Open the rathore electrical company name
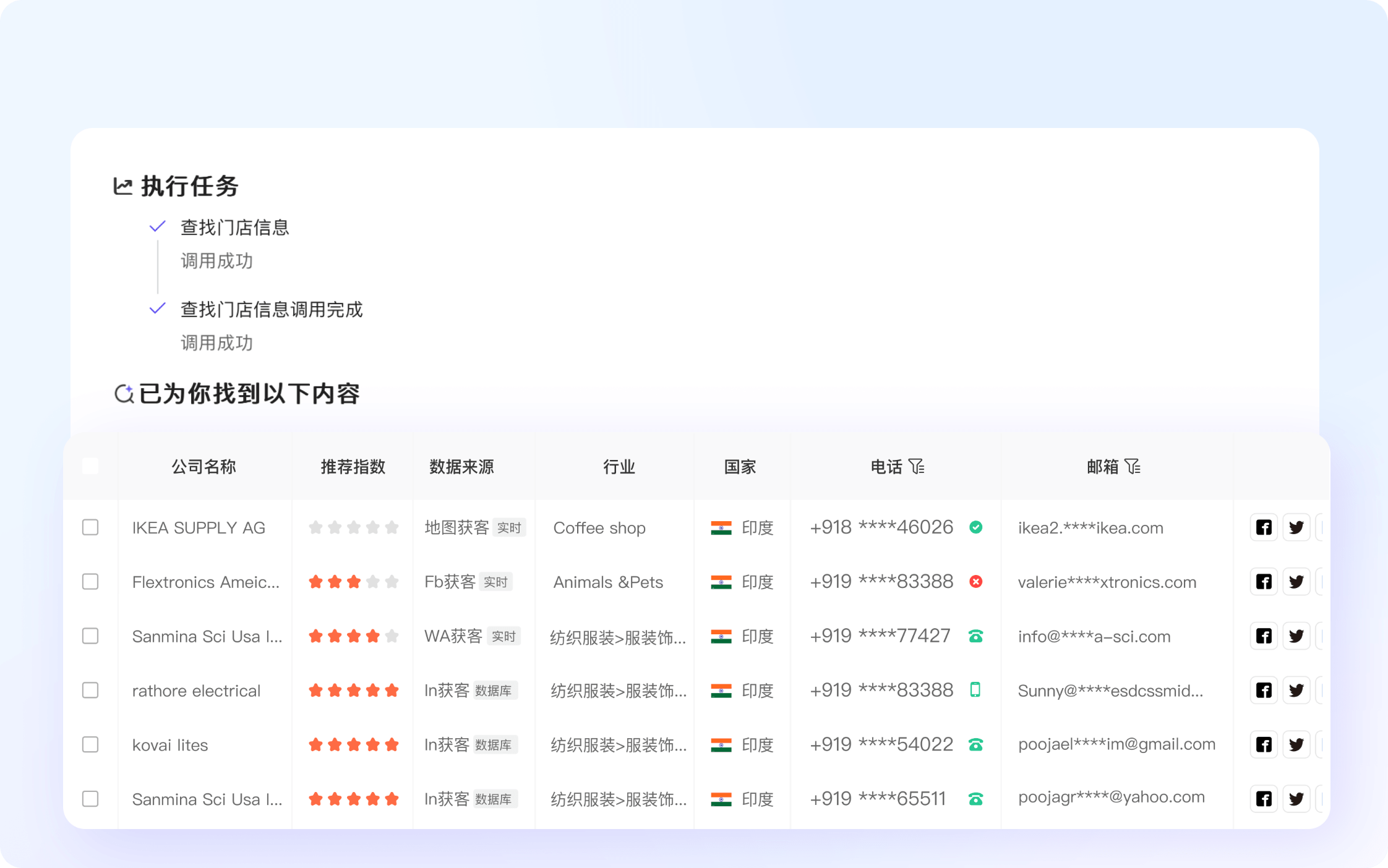 click(x=196, y=691)
